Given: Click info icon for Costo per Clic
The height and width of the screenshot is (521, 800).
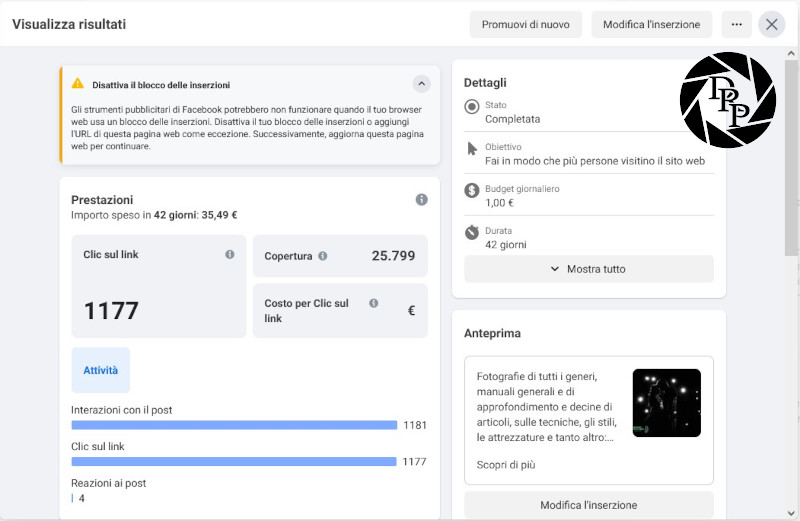Looking at the screenshot, I should pos(374,303).
